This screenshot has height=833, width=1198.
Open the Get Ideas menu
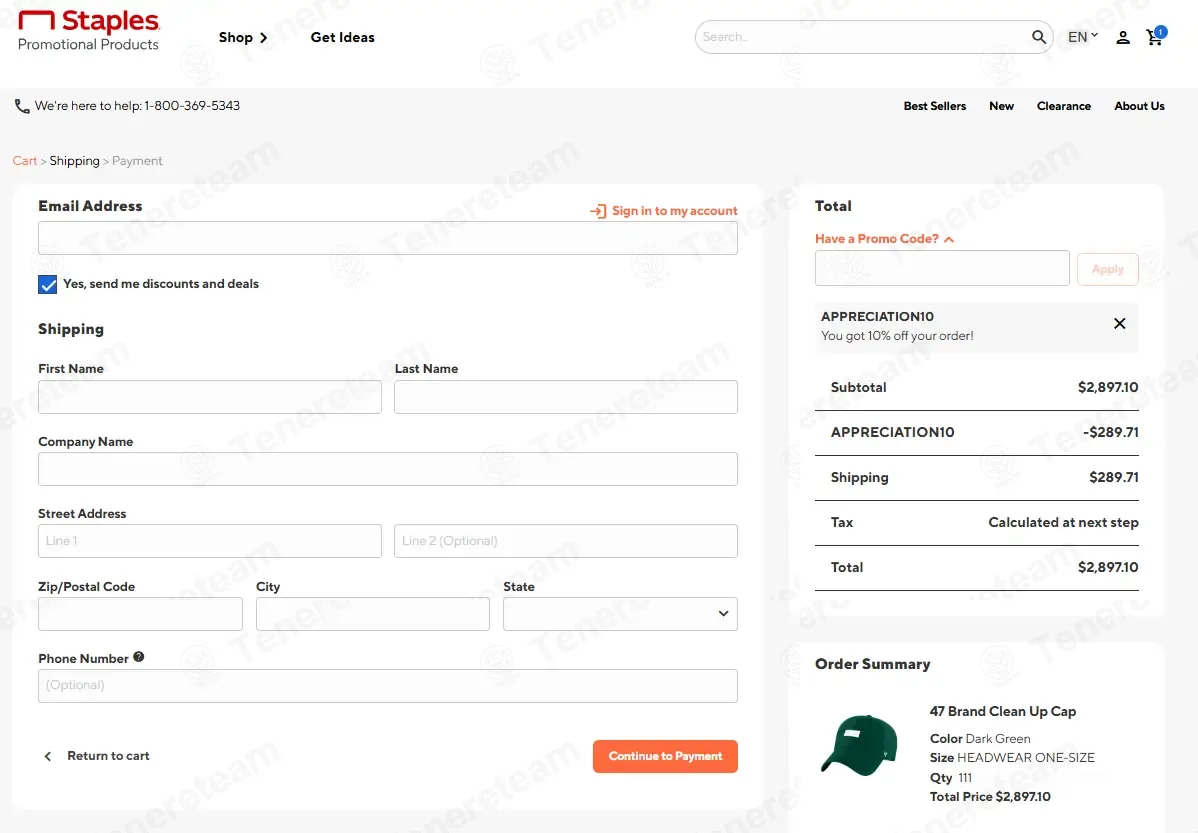[342, 37]
